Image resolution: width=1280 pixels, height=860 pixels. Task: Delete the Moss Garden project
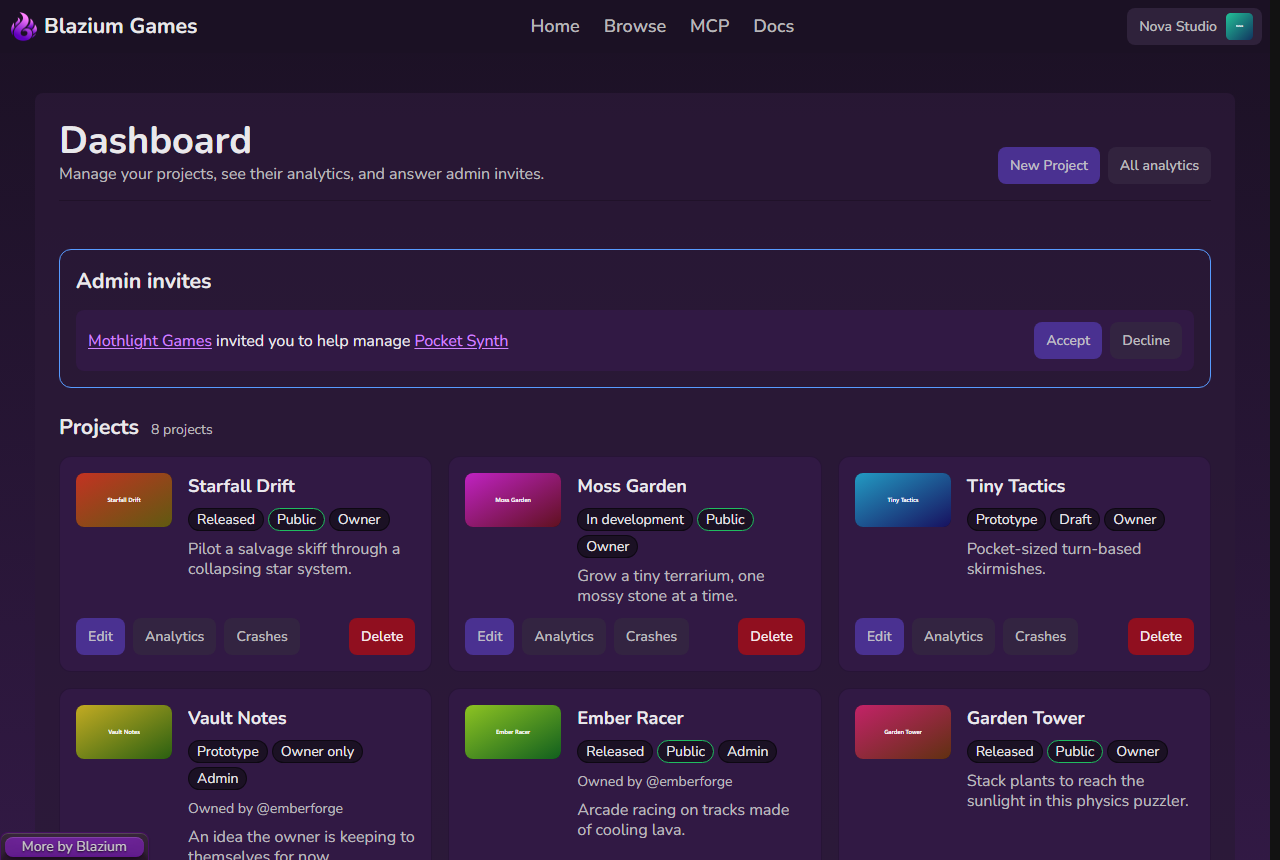(771, 636)
